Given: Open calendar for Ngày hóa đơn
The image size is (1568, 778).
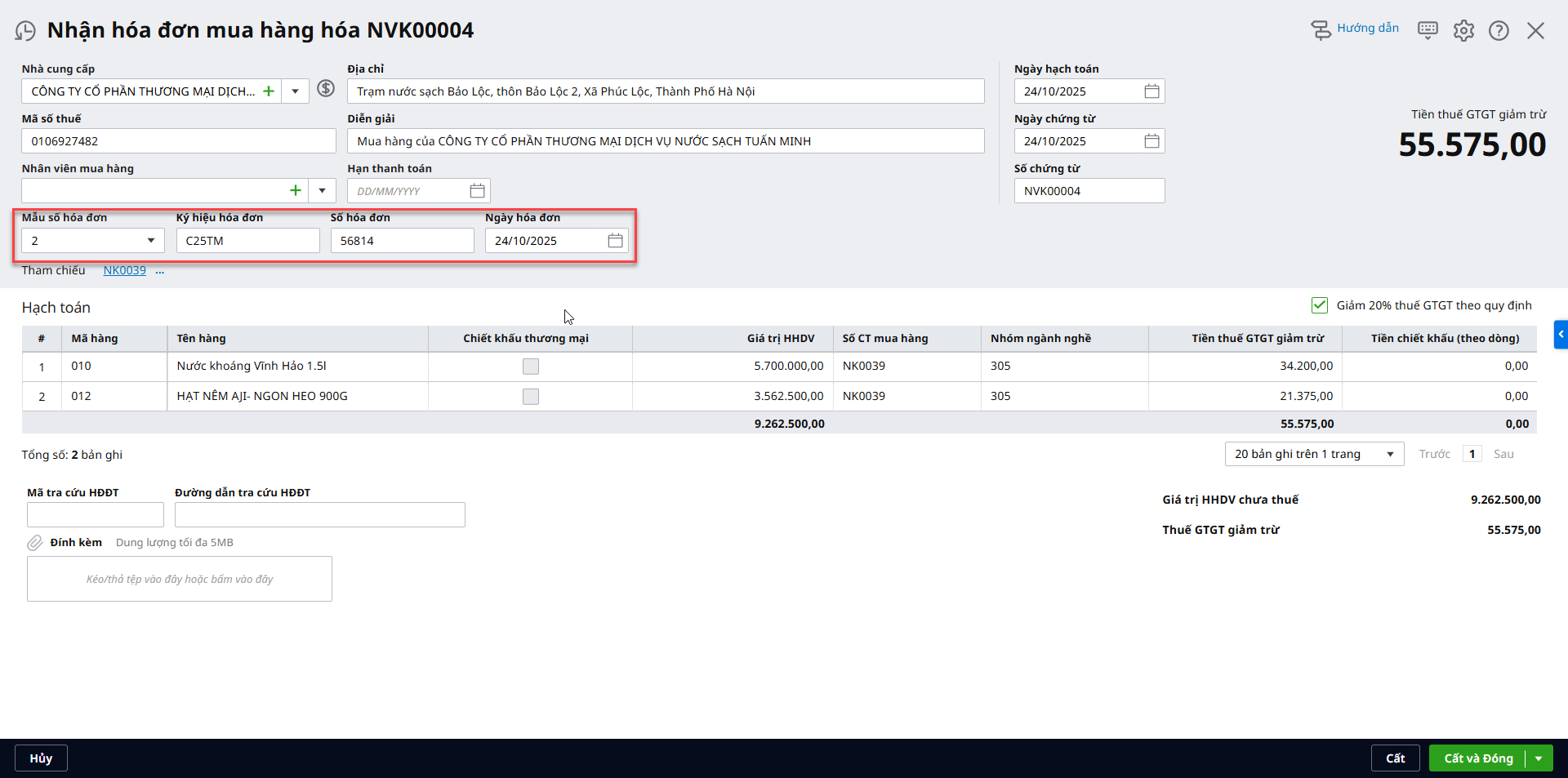Looking at the screenshot, I should pos(615,241).
